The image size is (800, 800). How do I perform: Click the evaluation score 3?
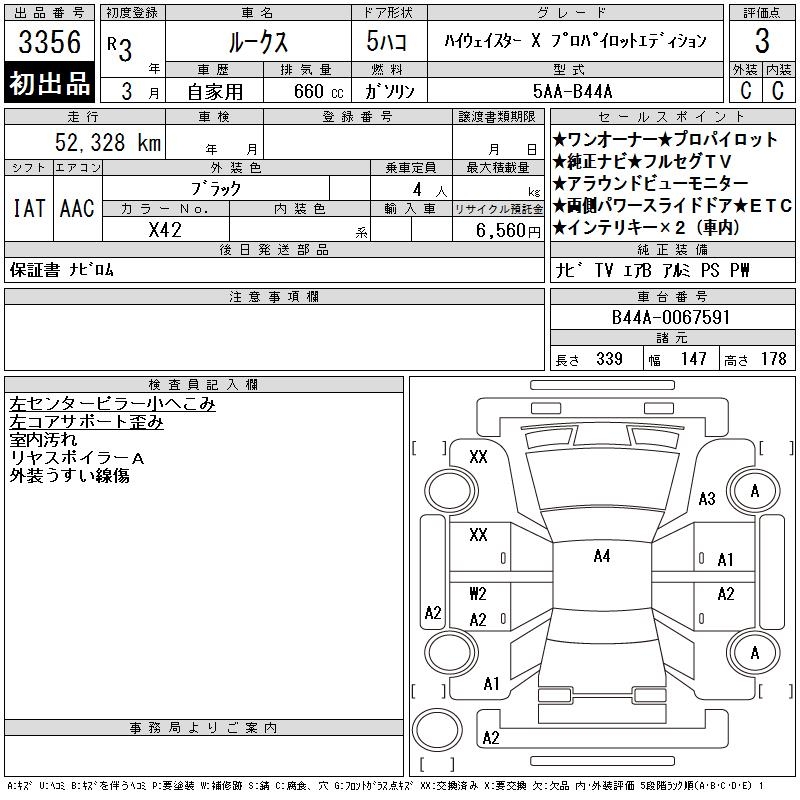[762, 42]
